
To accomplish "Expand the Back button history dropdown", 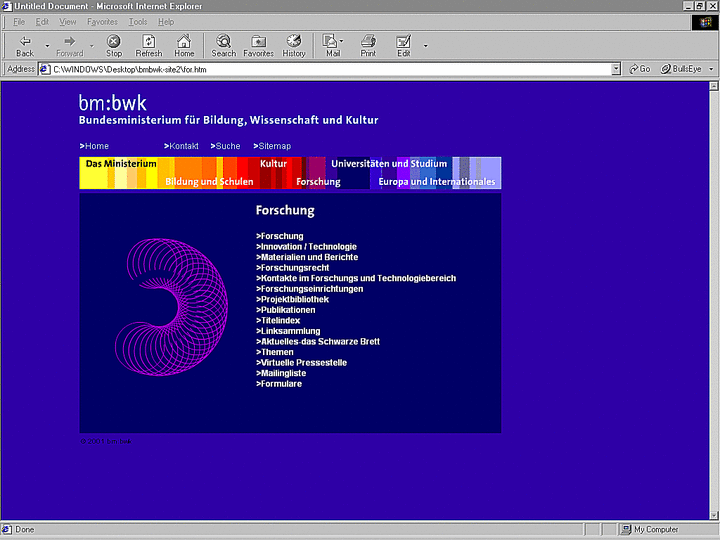I will (x=47, y=46).
